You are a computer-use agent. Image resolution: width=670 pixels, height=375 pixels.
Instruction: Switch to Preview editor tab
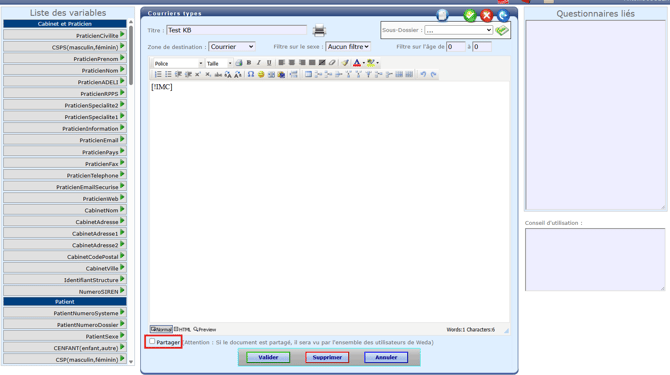205,329
